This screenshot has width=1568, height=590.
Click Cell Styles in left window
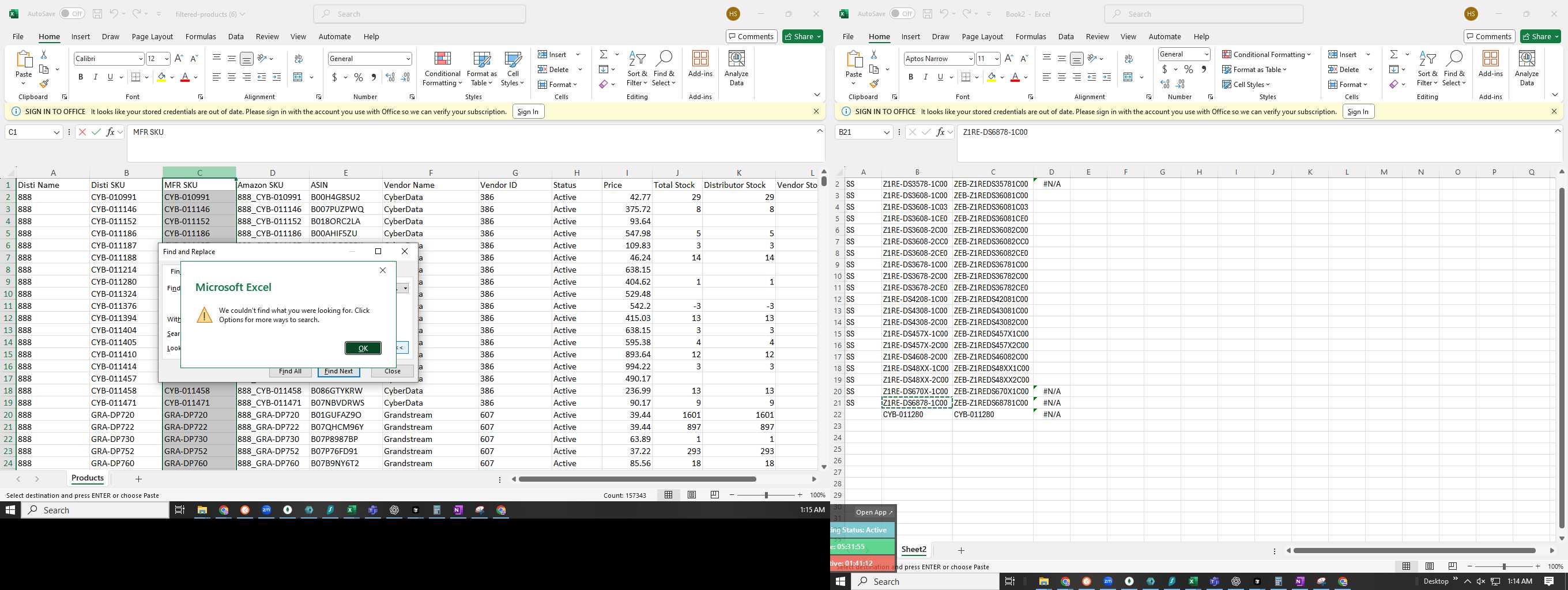tap(512, 68)
